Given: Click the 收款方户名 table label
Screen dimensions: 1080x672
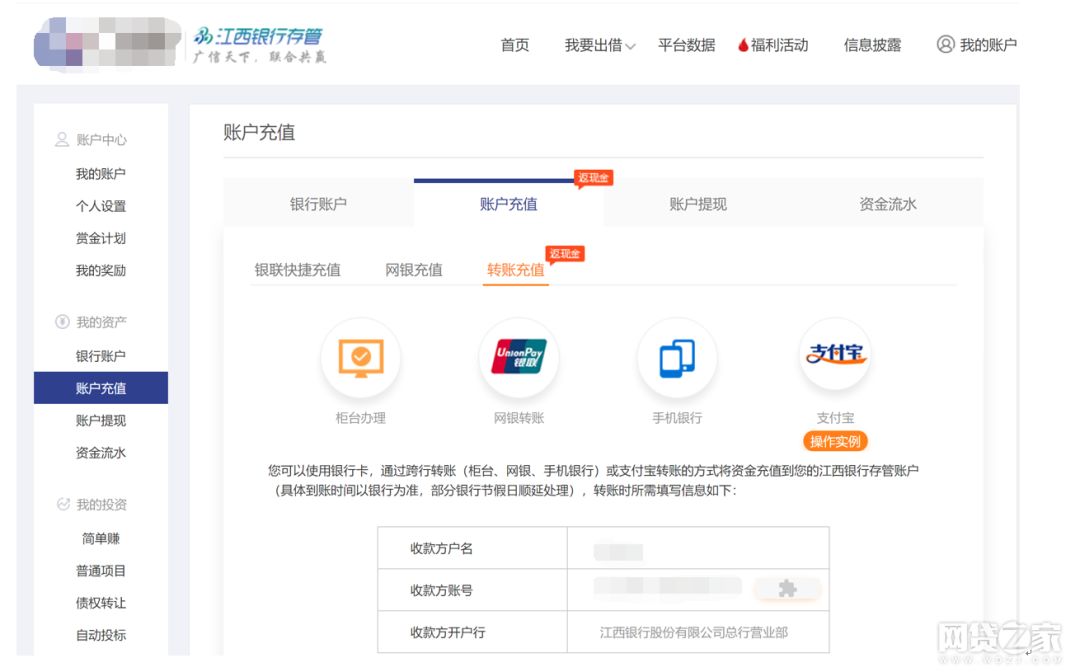Looking at the screenshot, I should pyautogui.click(x=442, y=549).
